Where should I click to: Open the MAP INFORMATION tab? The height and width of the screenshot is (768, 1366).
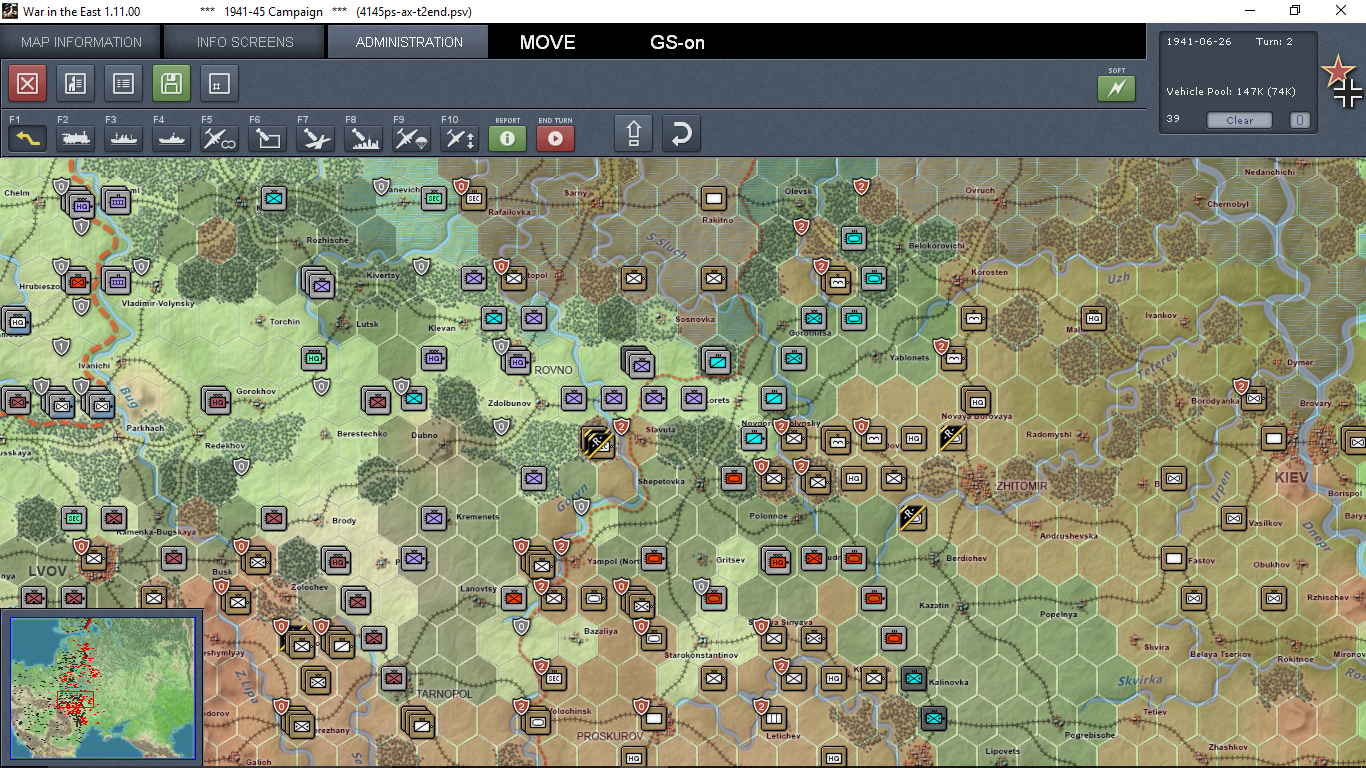tap(81, 42)
